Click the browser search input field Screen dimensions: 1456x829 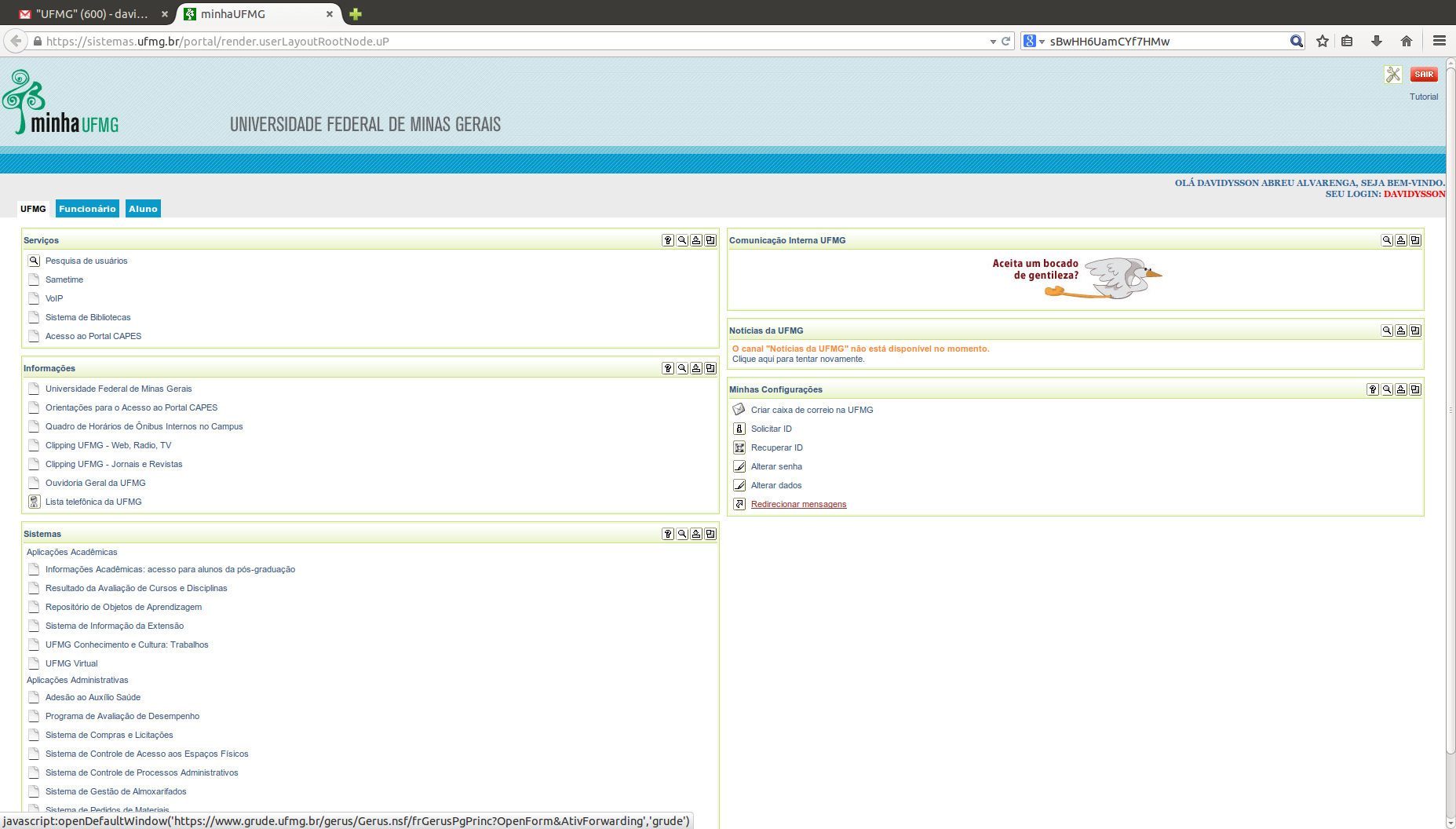click(x=1166, y=42)
